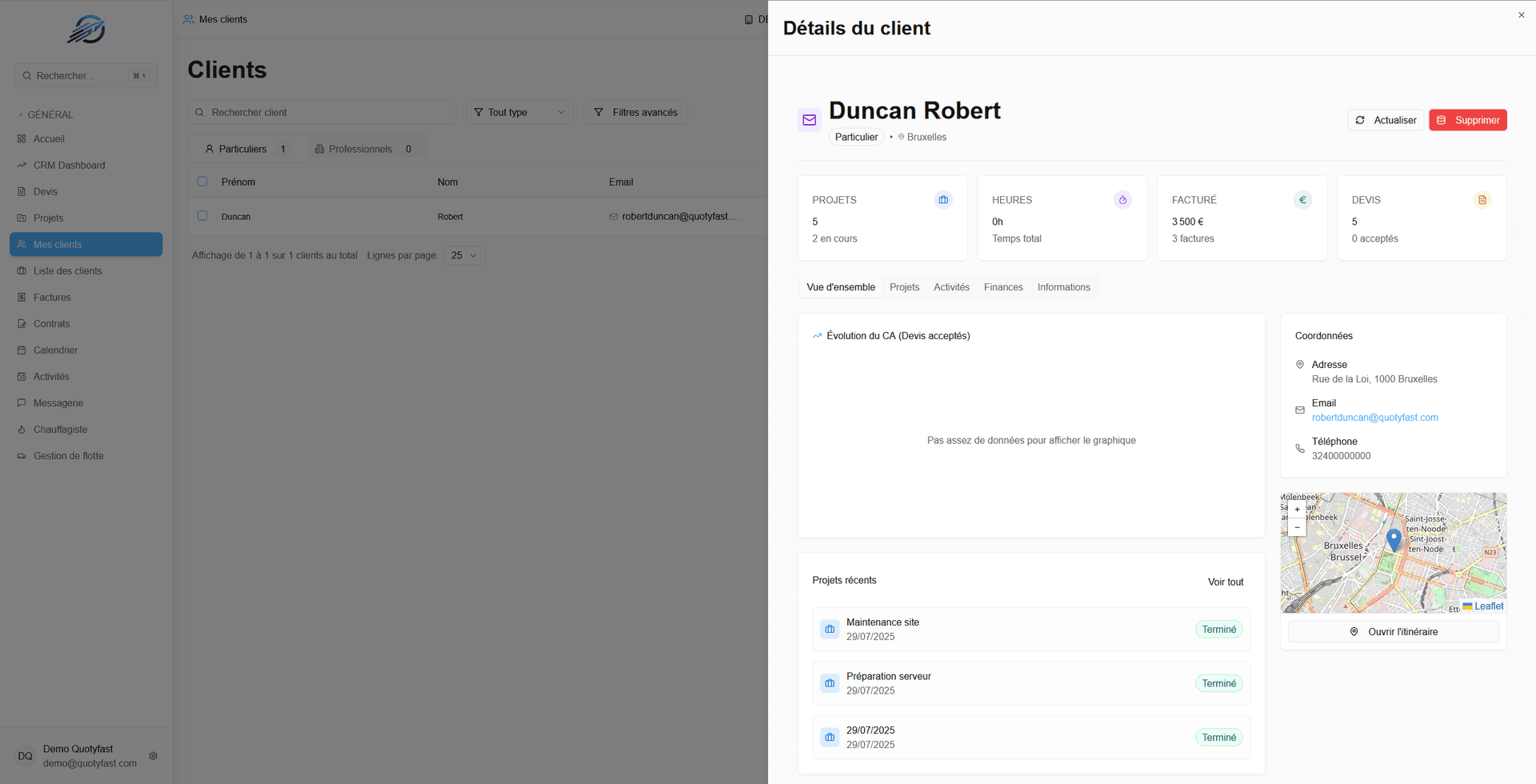This screenshot has height=784, width=1536.
Task: Select all clients with the header checkbox
Action: point(202,181)
